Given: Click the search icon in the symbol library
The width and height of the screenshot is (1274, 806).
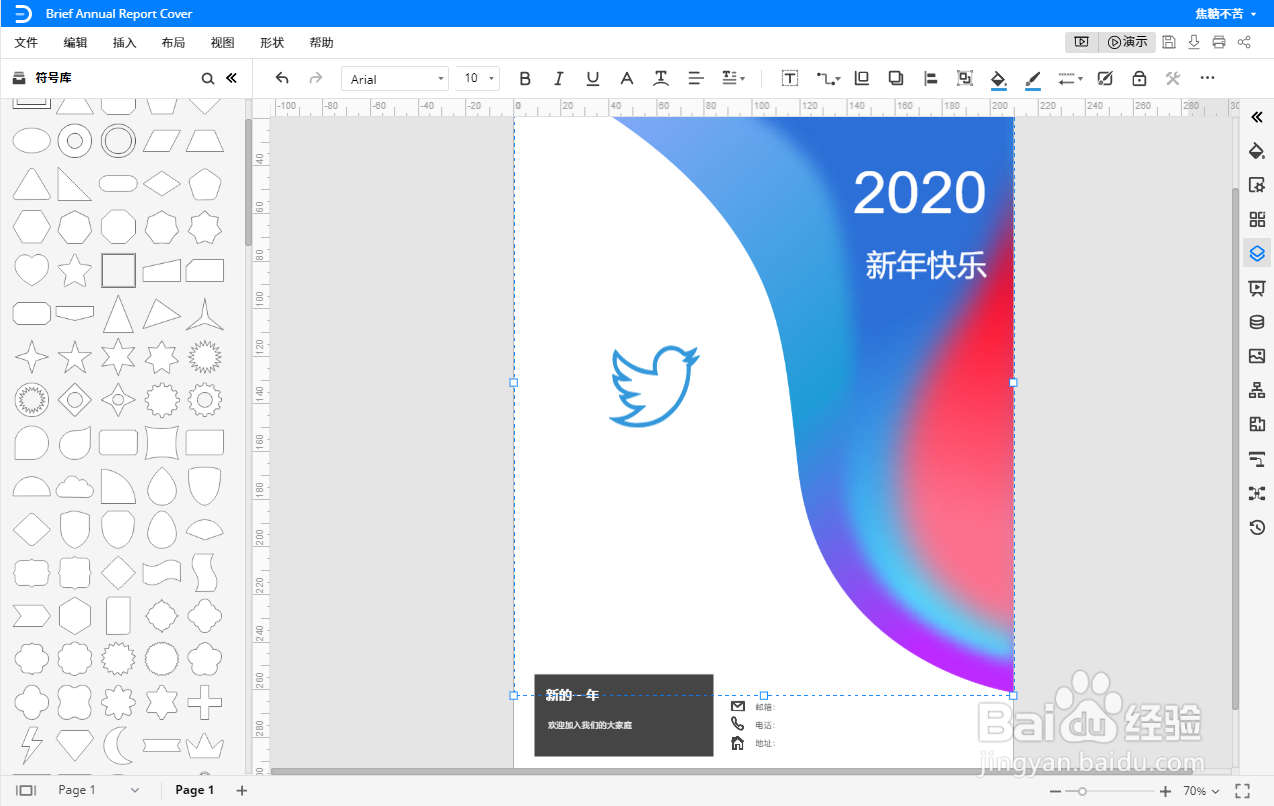Looking at the screenshot, I should [207, 77].
